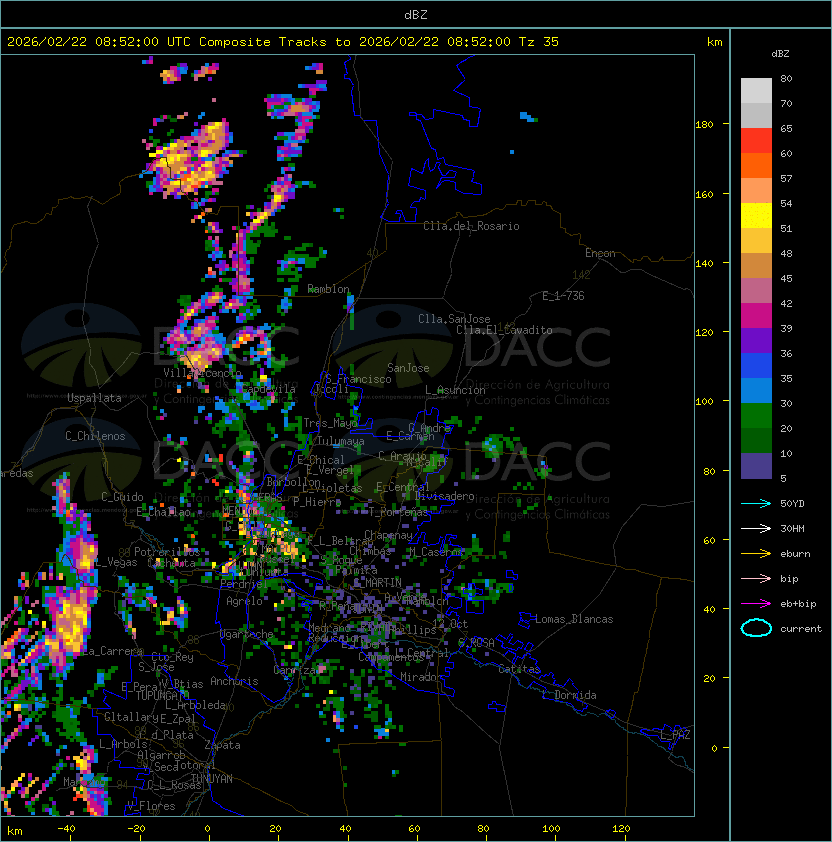The height and width of the screenshot is (842, 832).
Task: Click the '12_Oct' map label
Action: coord(450,624)
